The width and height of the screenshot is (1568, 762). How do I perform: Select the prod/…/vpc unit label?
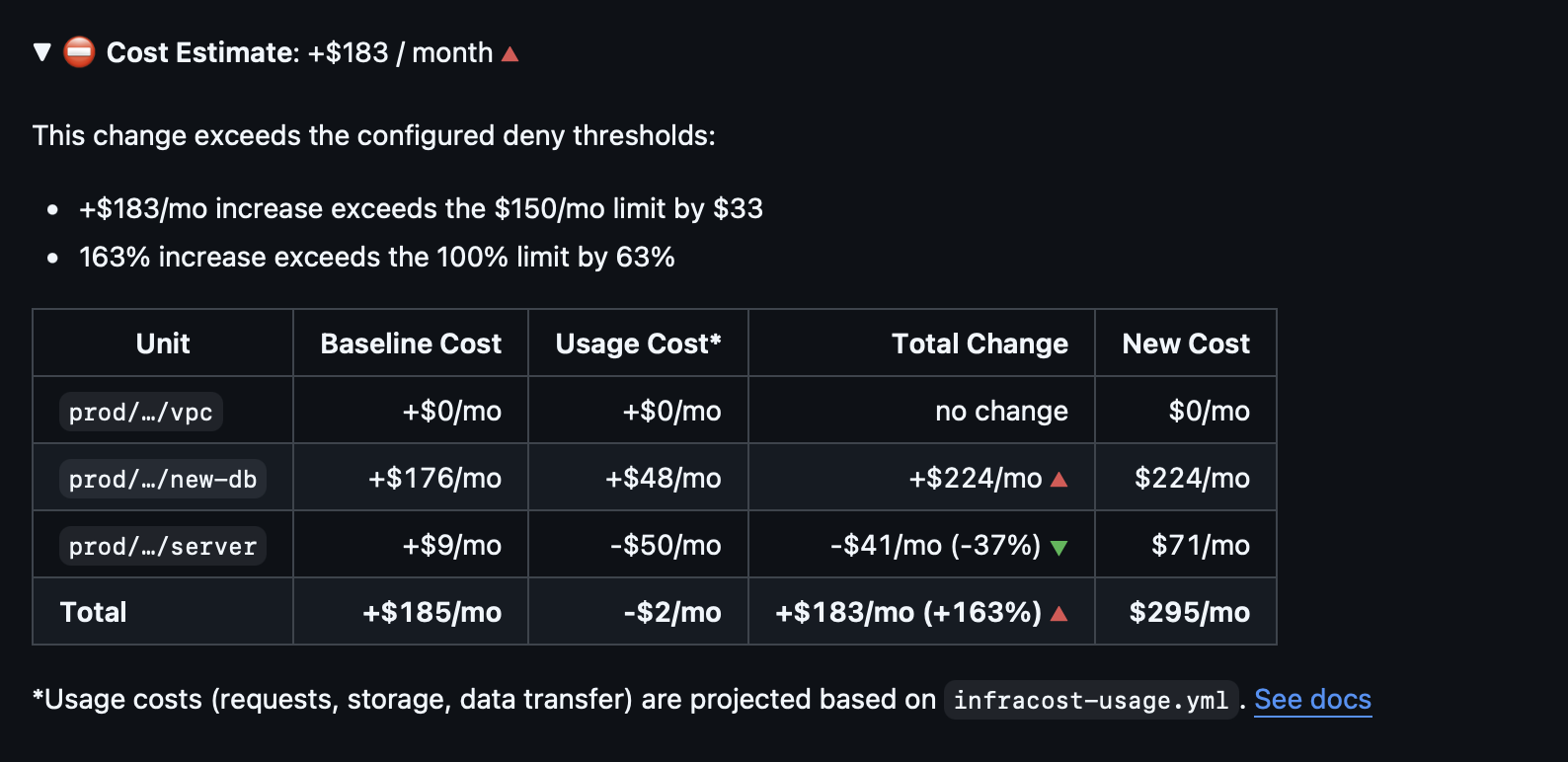pyautogui.click(x=141, y=412)
